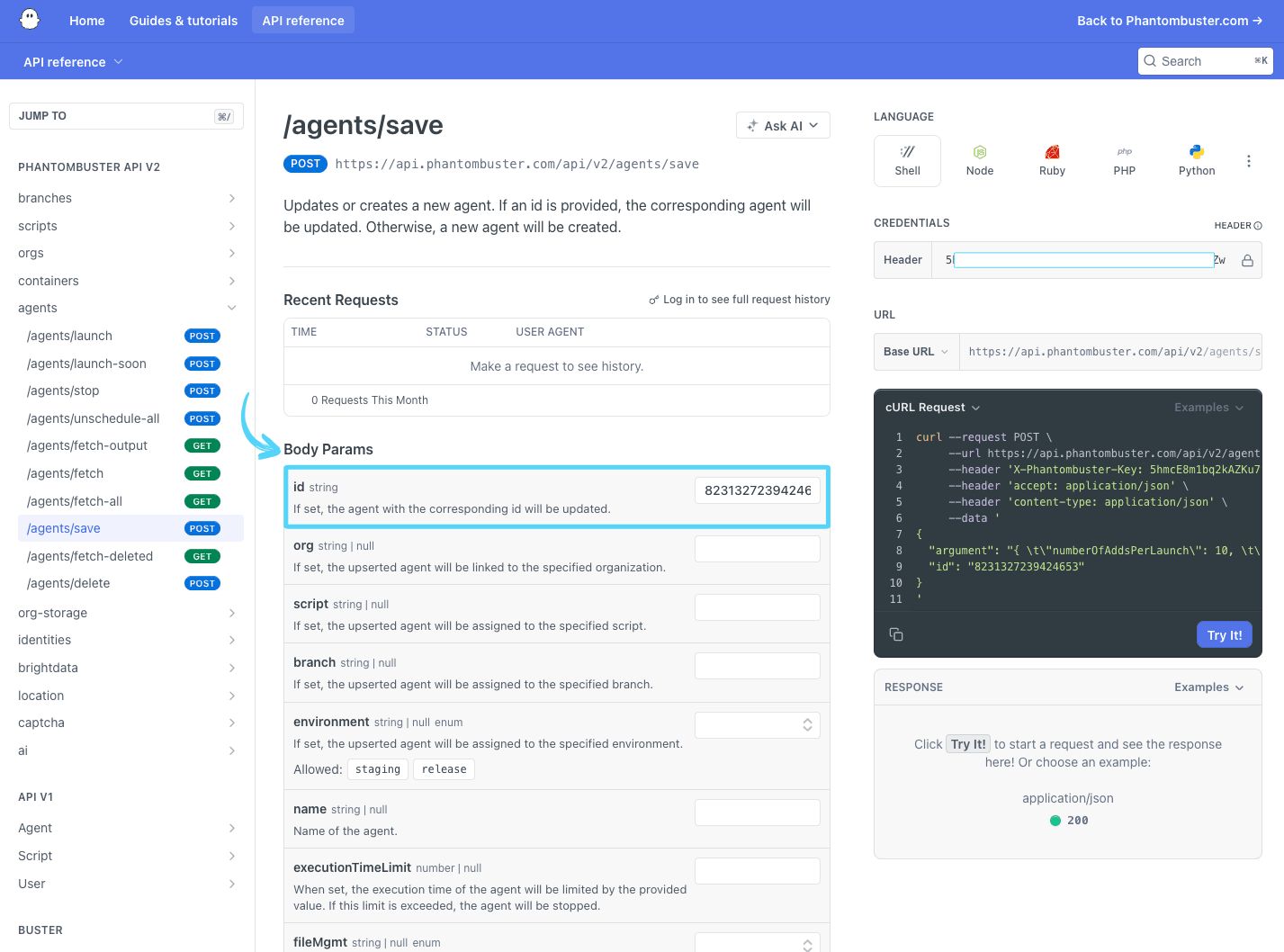The image size is (1284, 952).
Task: Open Examples dropdown in cURL panel
Action: (1208, 408)
